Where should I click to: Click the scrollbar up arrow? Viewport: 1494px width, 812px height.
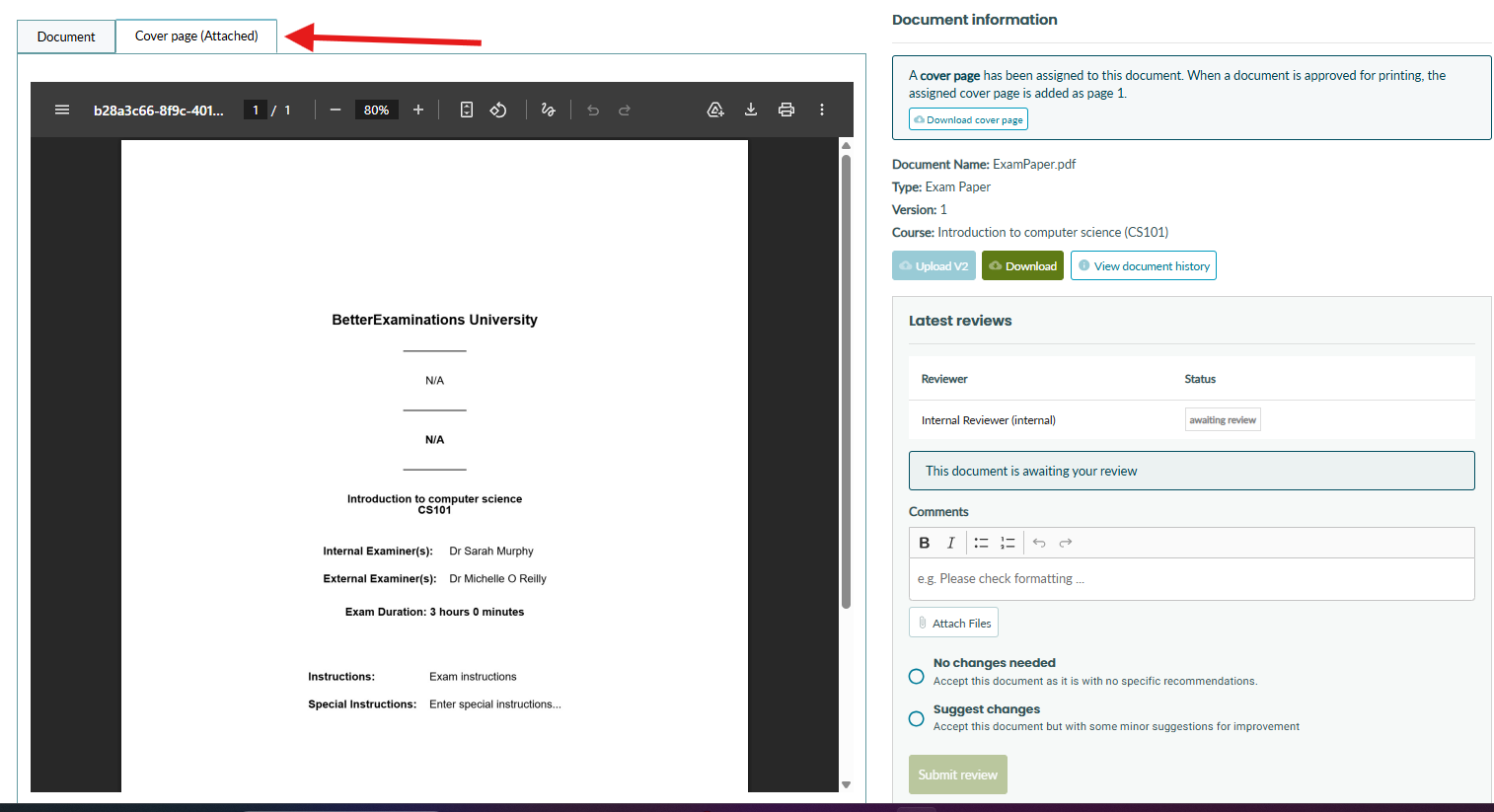(x=846, y=145)
